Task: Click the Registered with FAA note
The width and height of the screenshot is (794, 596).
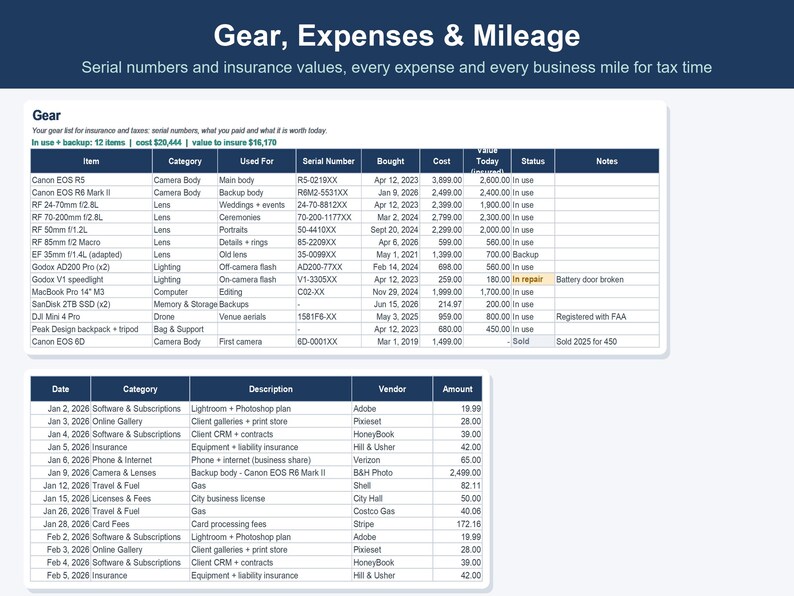Action: pos(607,316)
